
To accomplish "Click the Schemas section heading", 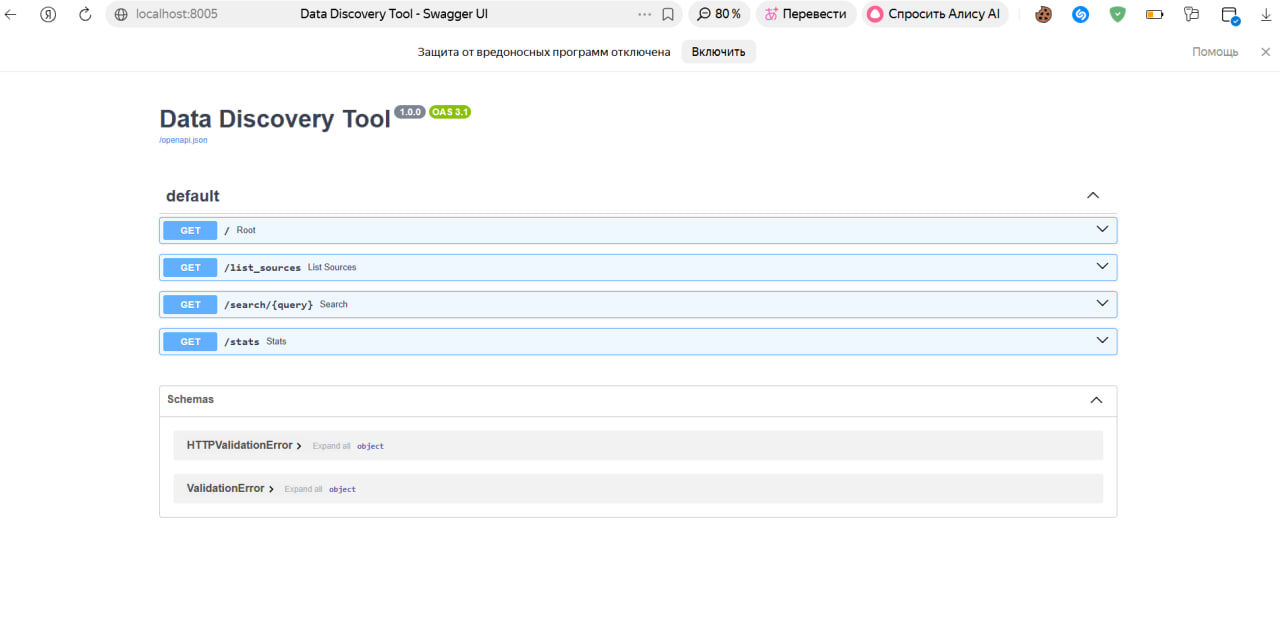I will click(x=190, y=399).
